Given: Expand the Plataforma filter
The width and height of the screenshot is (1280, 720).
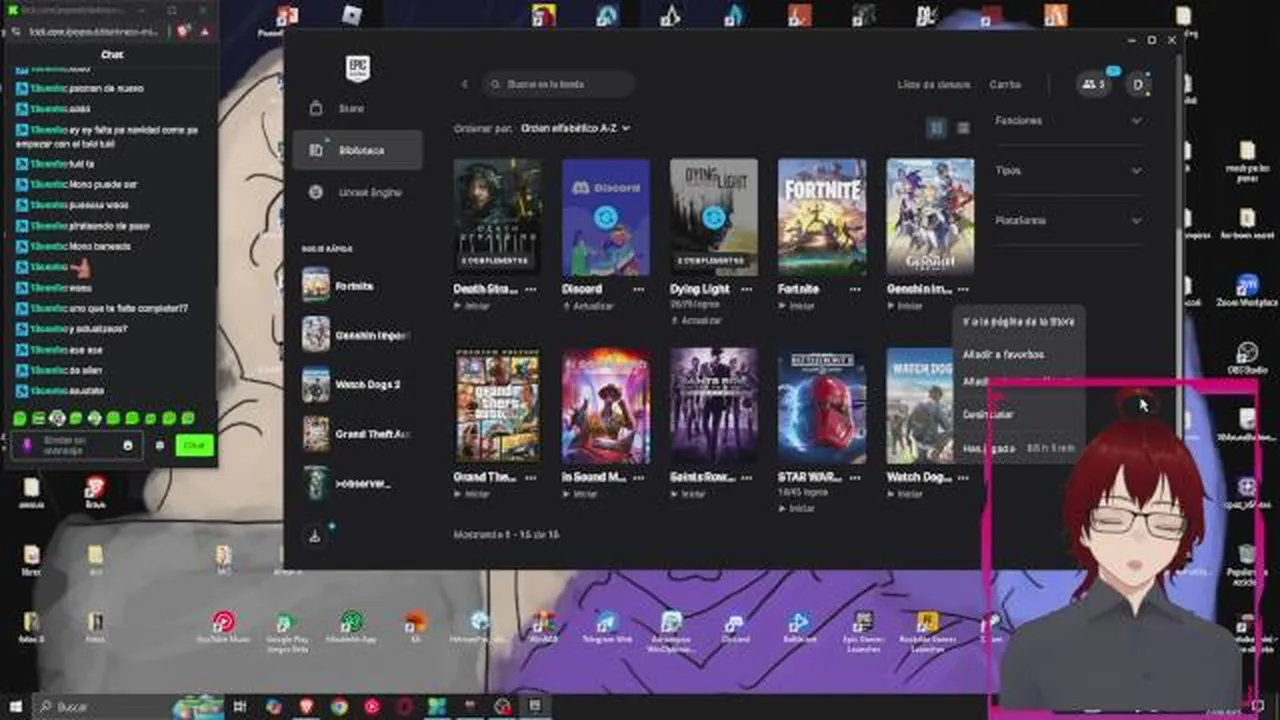Looking at the screenshot, I should [1068, 220].
